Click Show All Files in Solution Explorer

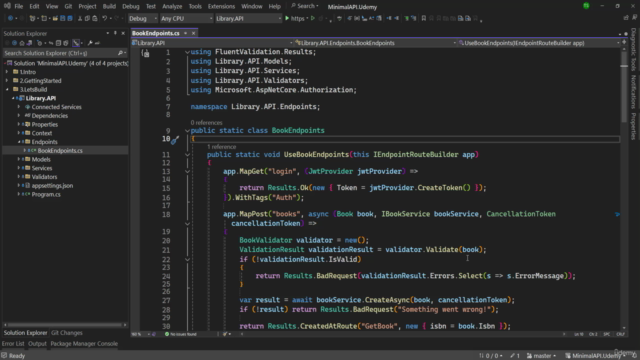click(65, 43)
